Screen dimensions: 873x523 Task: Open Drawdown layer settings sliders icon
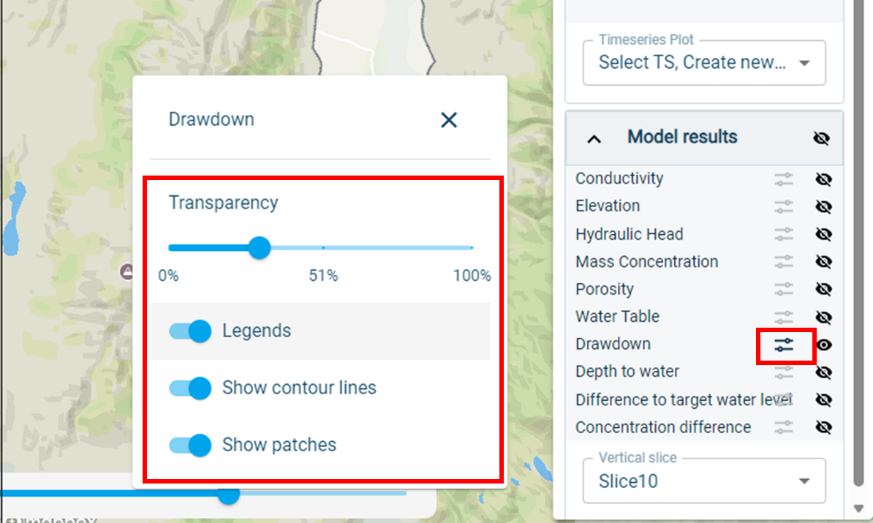tap(784, 344)
